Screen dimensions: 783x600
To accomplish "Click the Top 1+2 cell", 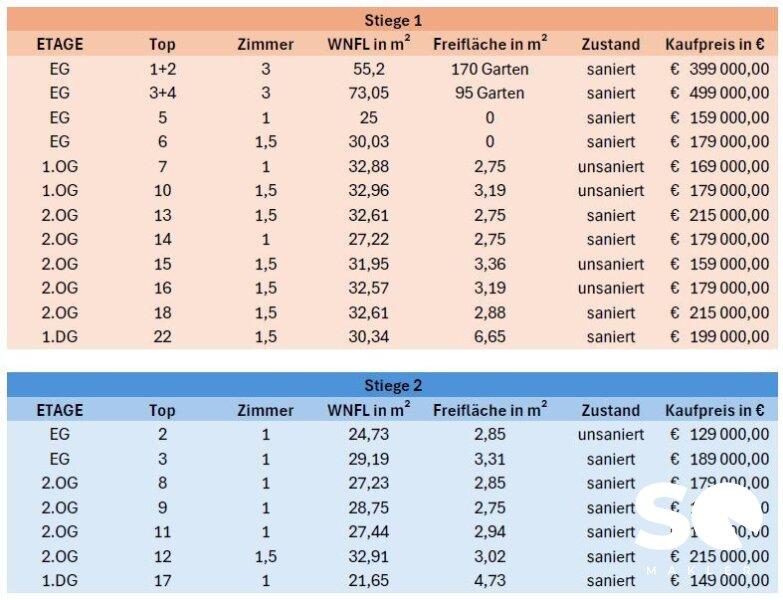I will tap(162, 69).
